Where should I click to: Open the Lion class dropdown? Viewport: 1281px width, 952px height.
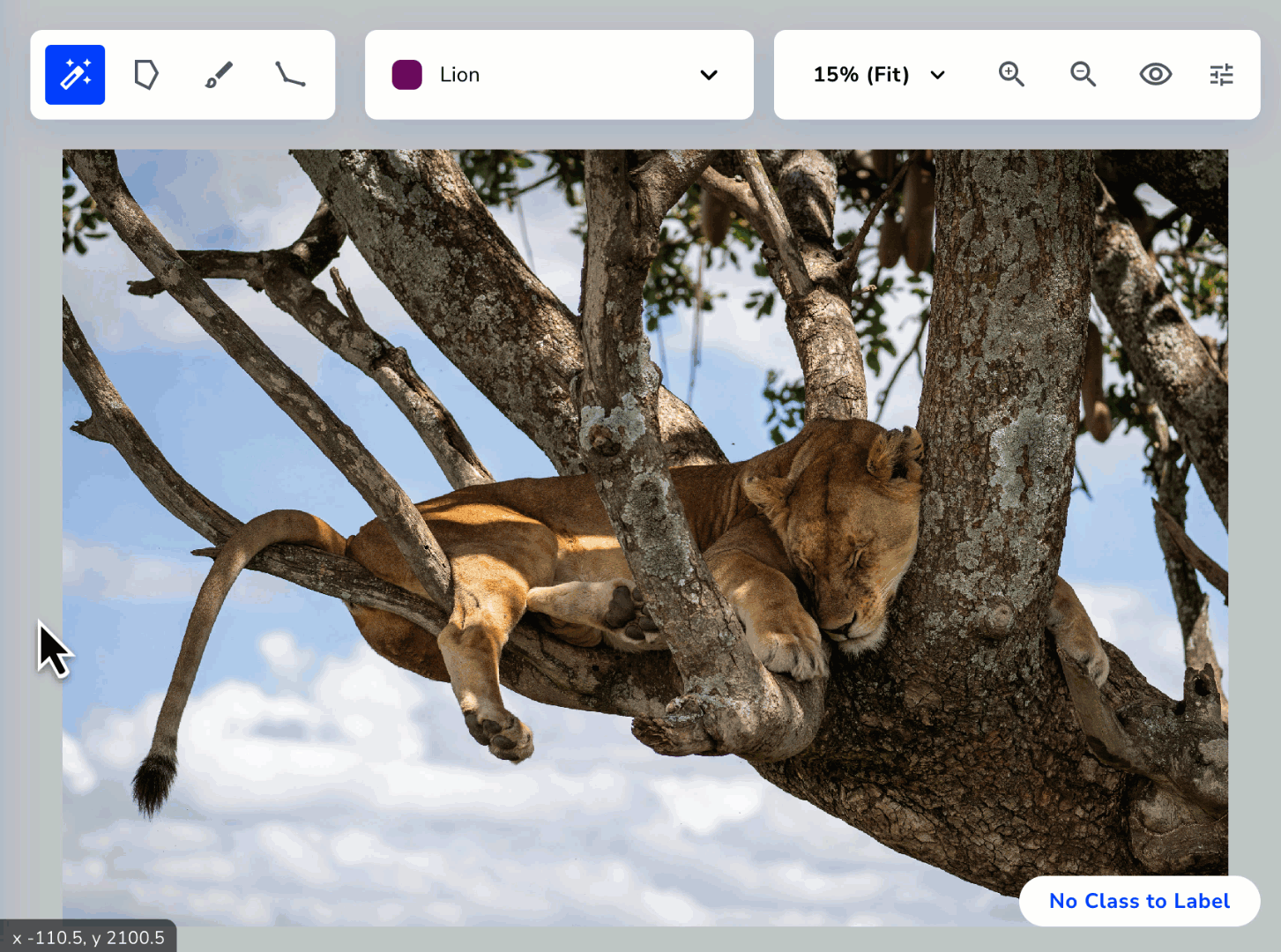coord(709,75)
